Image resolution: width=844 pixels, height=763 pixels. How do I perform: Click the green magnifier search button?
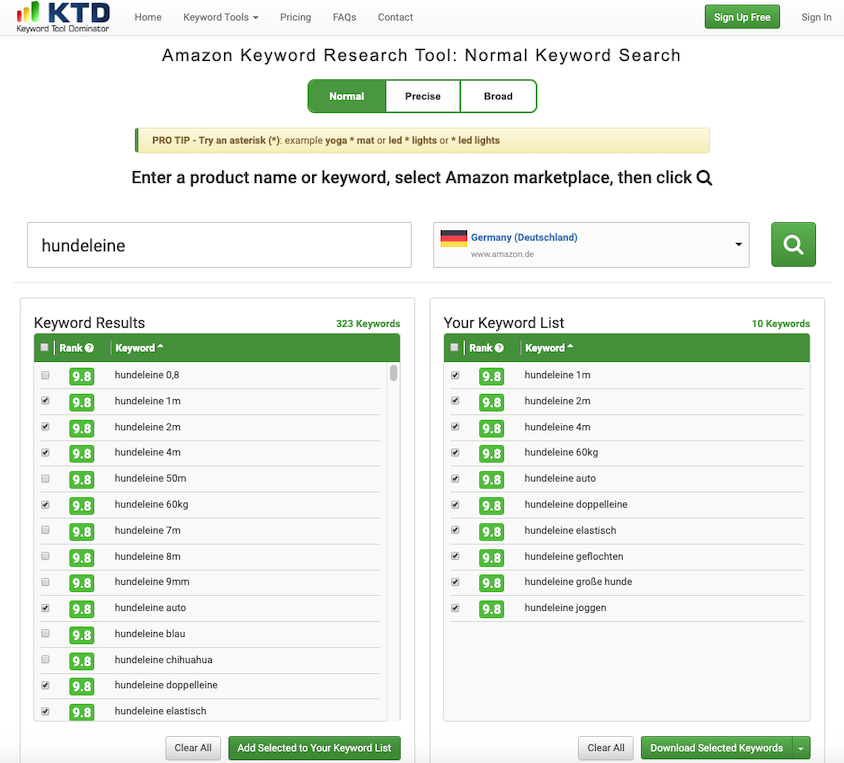tap(793, 245)
